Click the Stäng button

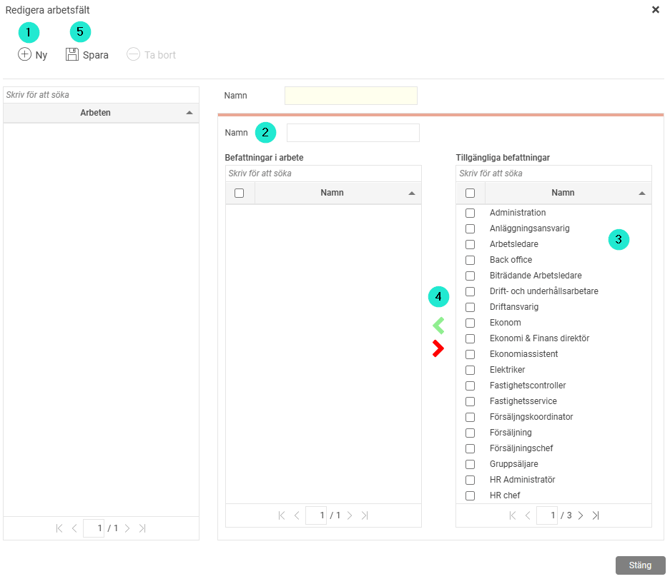[640, 565]
